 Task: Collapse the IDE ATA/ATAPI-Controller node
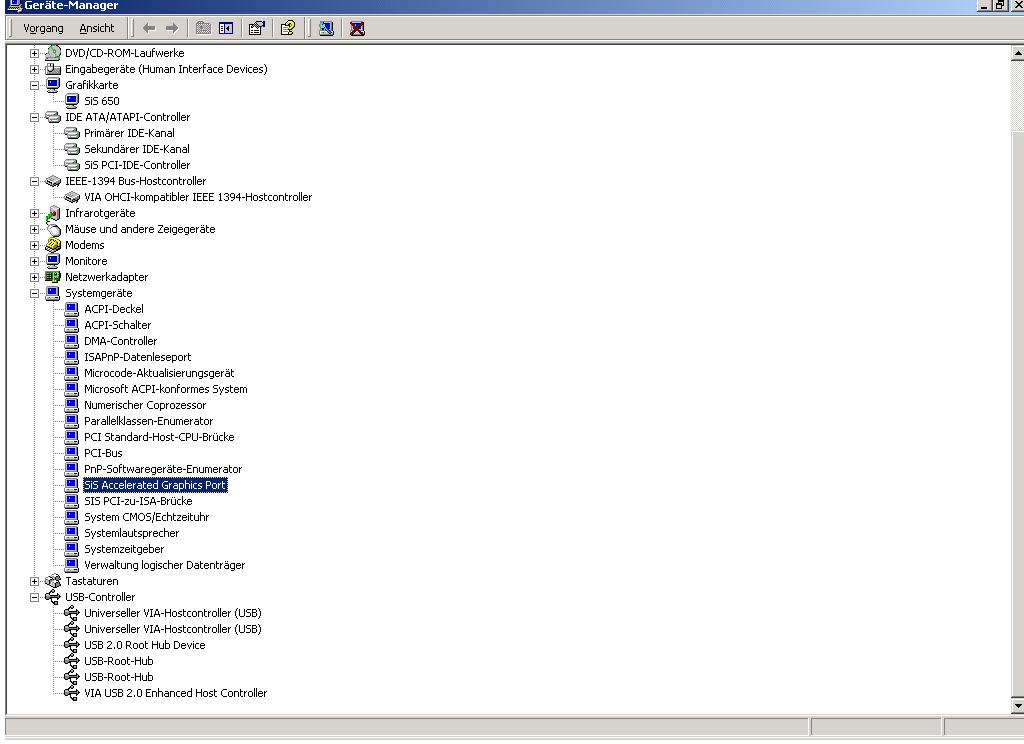35,117
